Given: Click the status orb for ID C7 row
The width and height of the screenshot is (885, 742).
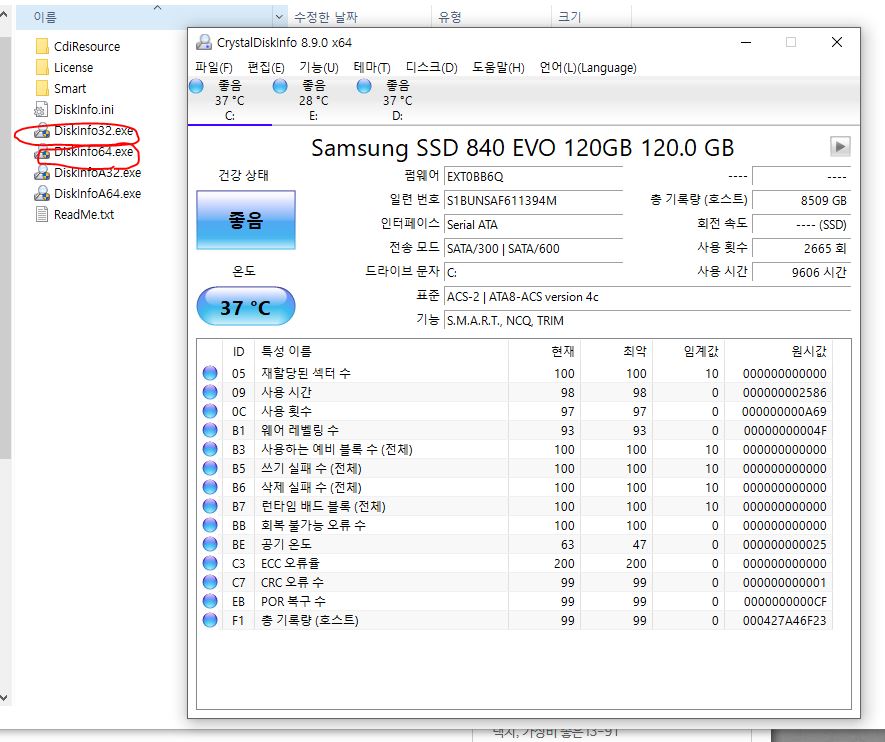Looking at the screenshot, I should 210,582.
